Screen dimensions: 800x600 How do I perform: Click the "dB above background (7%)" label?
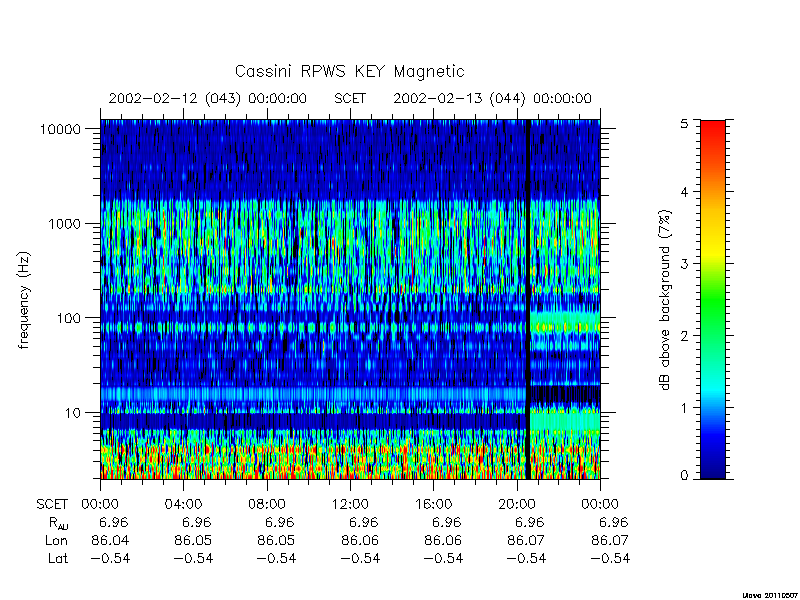coord(665,300)
